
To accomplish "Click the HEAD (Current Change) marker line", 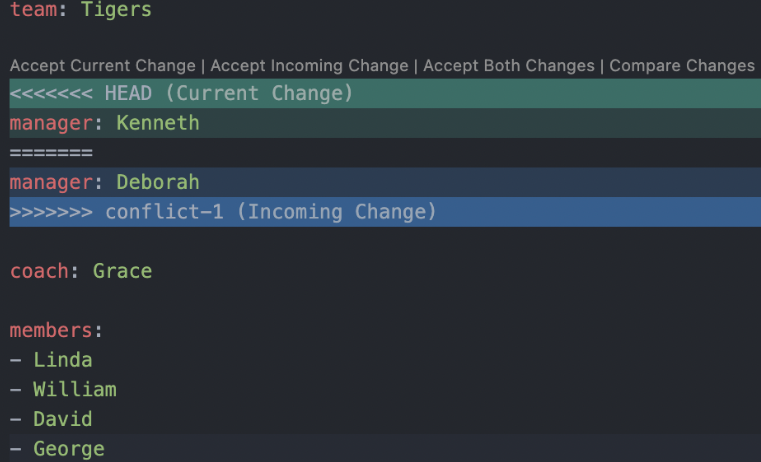I will click(x=181, y=94).
